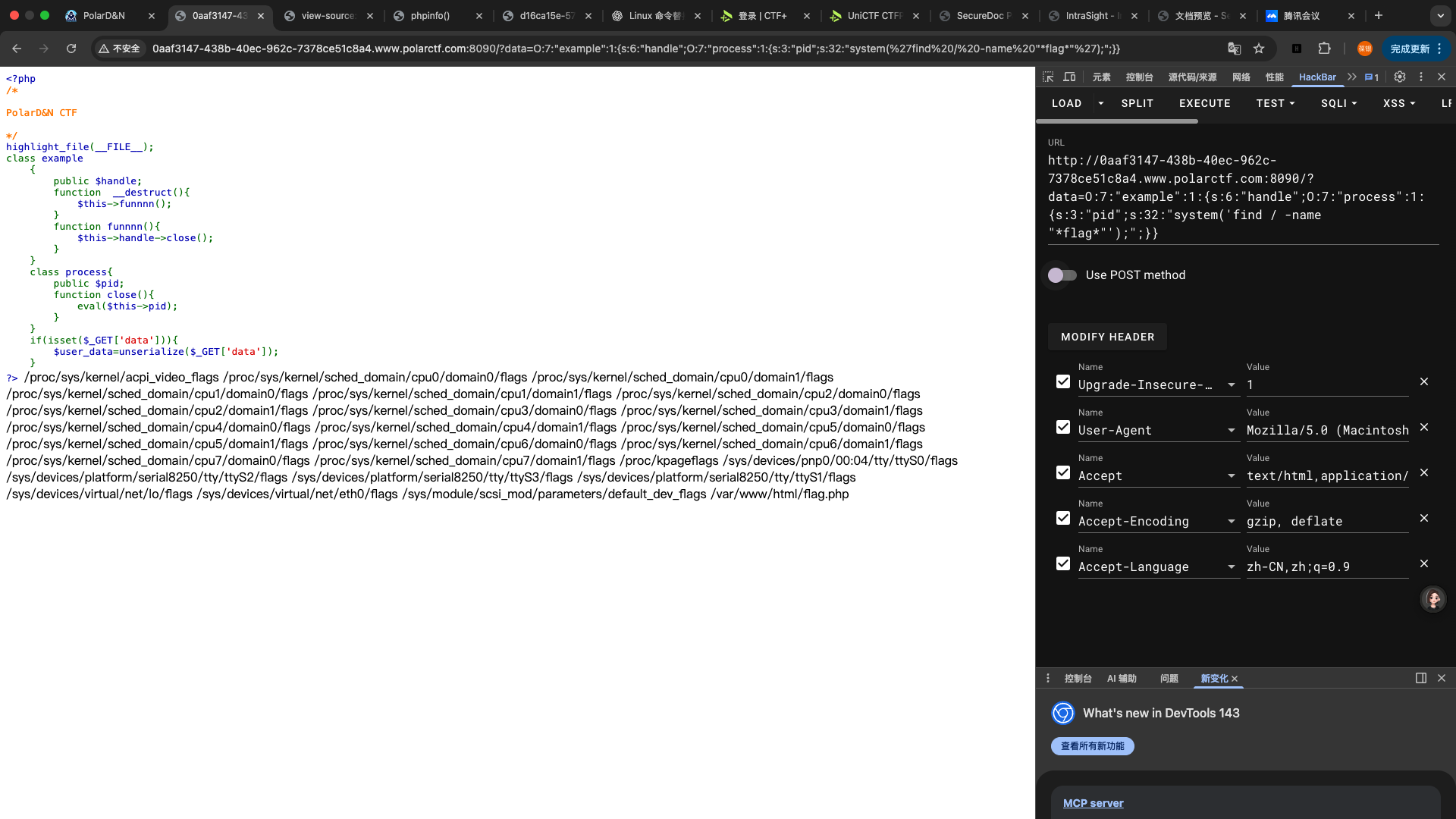
Task: Toggle drawer dock side icon
Action: pyautogui.click(x=1421, y=678)
